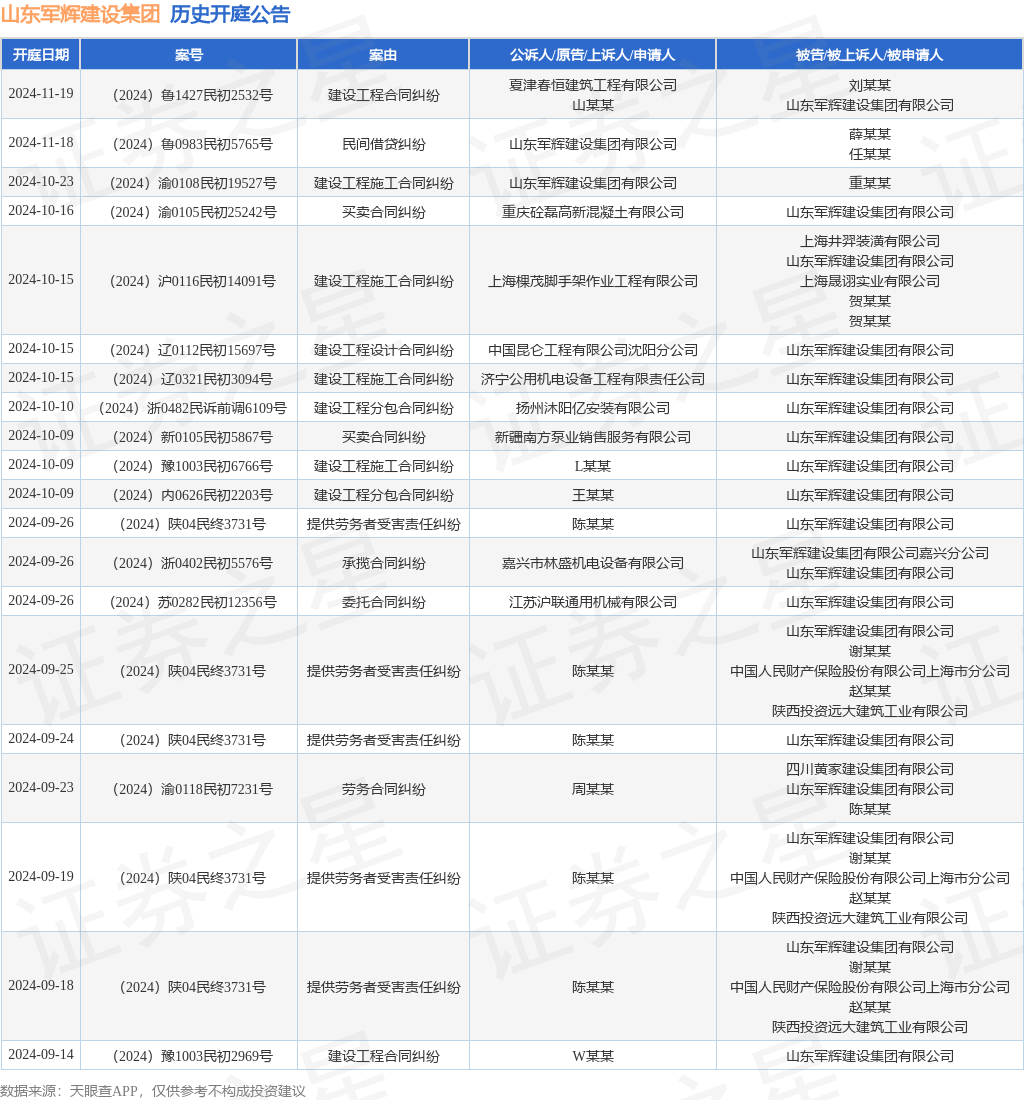Click the date 2024-09-18
The image size is (1024, 1100).
41,985
